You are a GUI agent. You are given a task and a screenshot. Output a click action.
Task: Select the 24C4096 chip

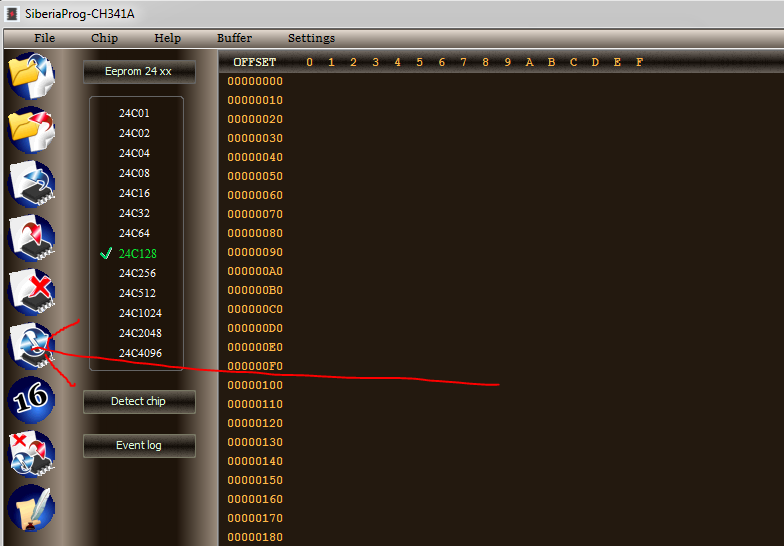140,353
